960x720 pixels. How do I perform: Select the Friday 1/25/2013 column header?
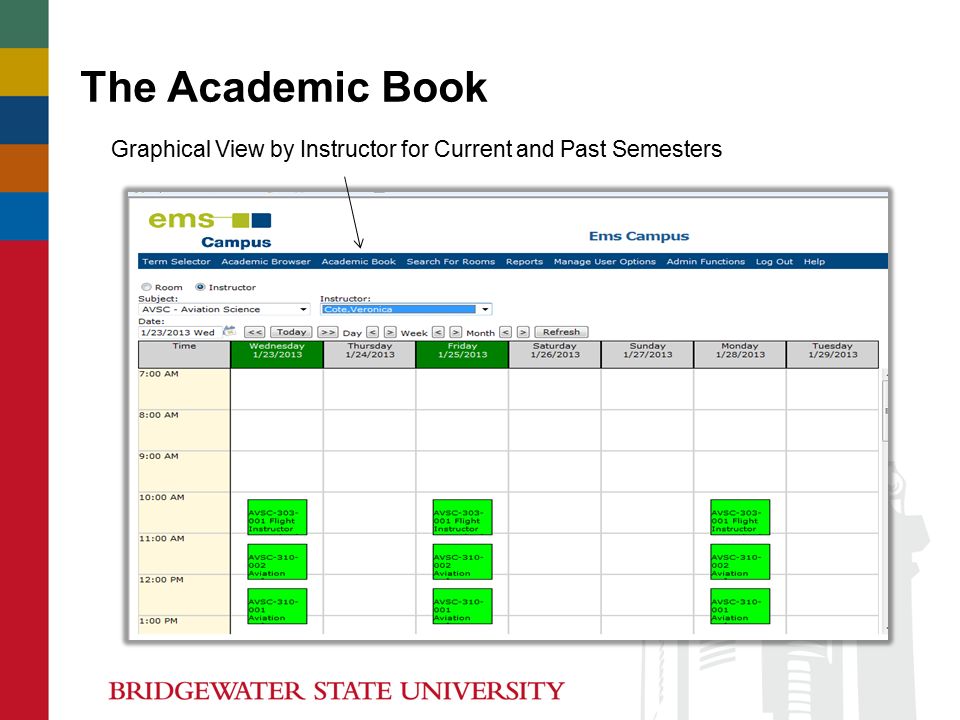pyautogui.click(x=462, y=354)
